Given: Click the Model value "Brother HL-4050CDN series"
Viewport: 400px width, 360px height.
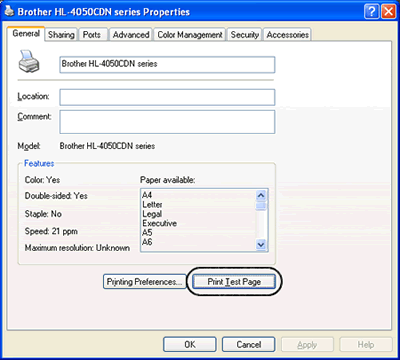Looking at the screenshot, I should click(107, 146).
